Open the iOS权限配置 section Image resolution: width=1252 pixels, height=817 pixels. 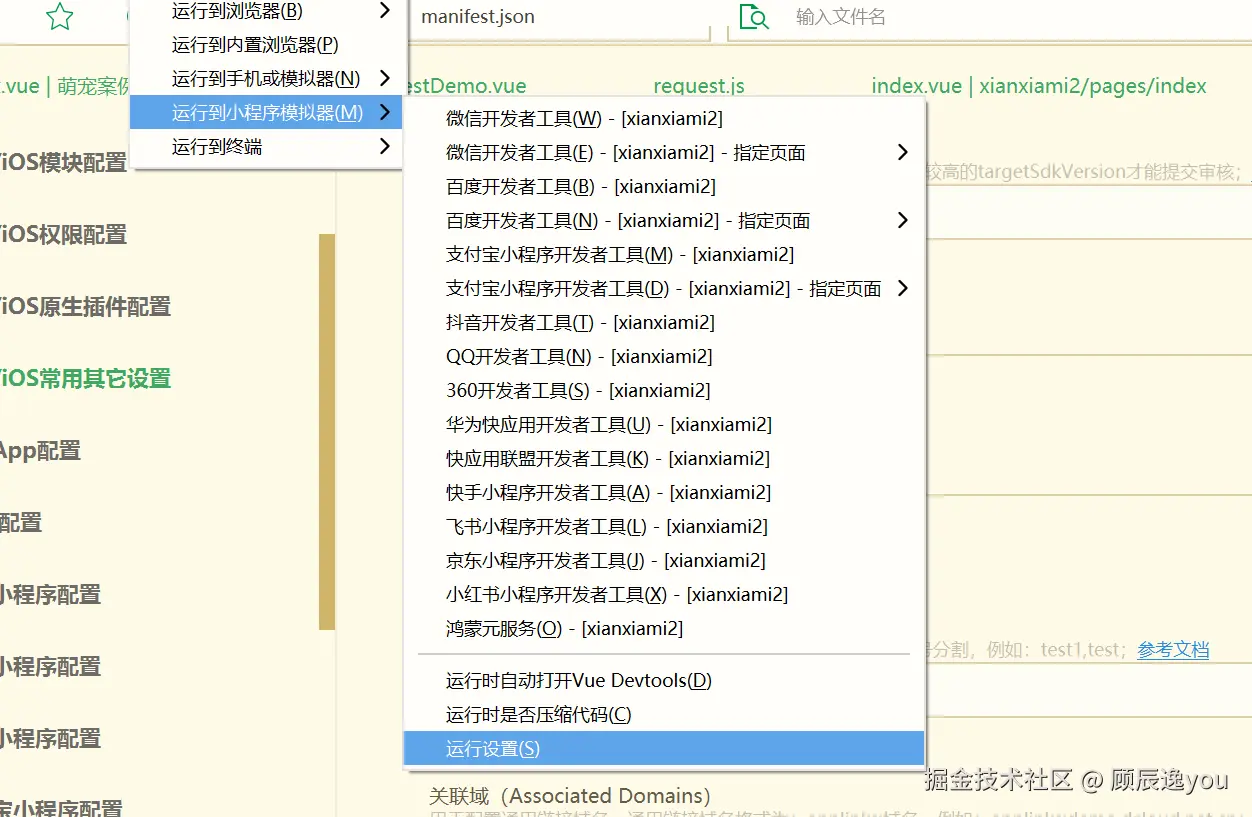click(64, 235)
